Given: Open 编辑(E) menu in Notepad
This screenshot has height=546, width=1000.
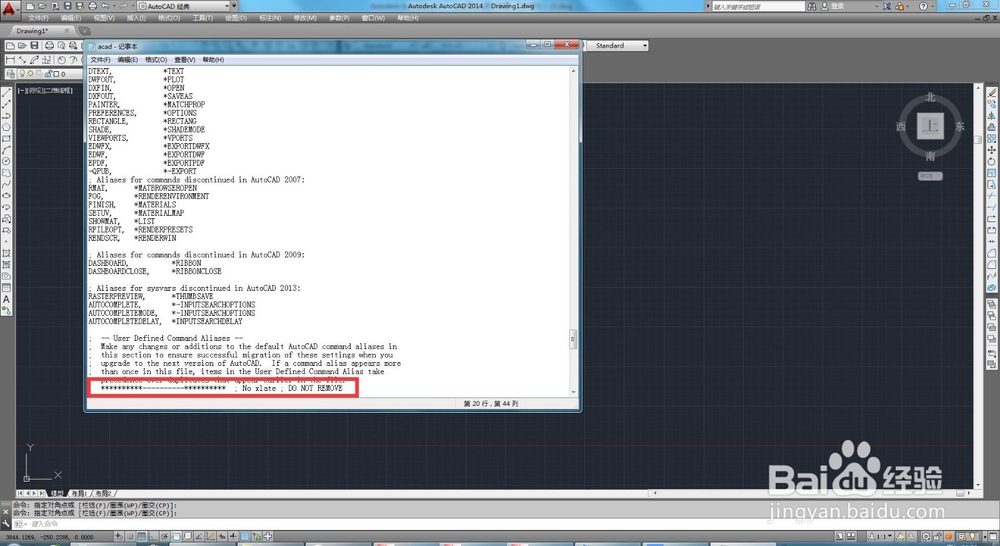Looking at the screenshot, I should coord(128,59).
